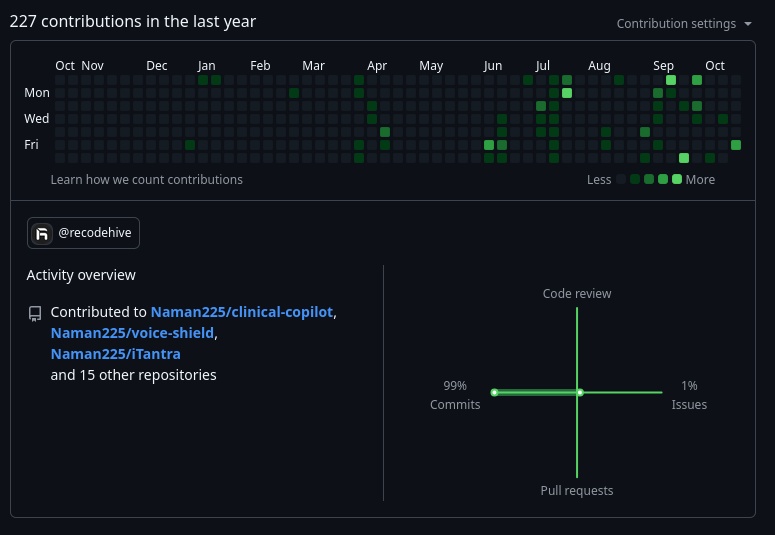Click the Mon weekday label
The width and height of the screenshot is (775, 535).
click(x=37, y=92)
